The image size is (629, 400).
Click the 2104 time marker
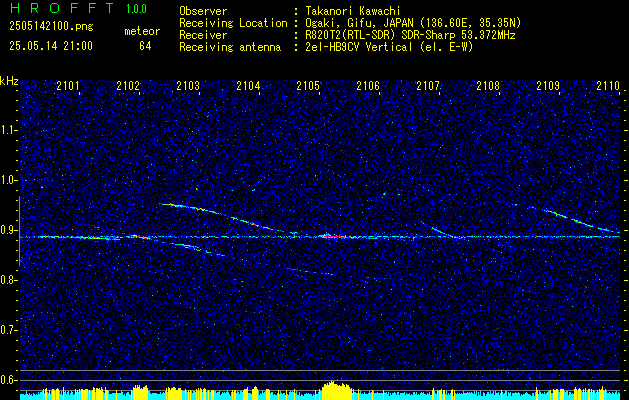248,85
